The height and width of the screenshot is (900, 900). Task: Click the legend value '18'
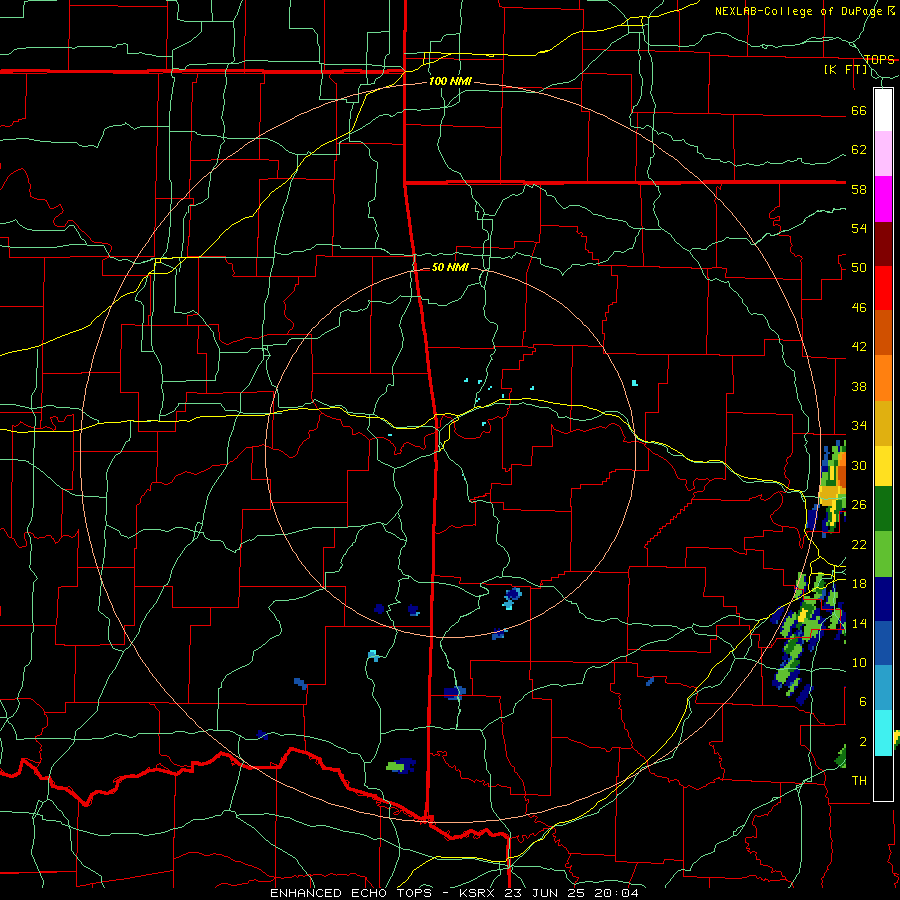point(859,584)
